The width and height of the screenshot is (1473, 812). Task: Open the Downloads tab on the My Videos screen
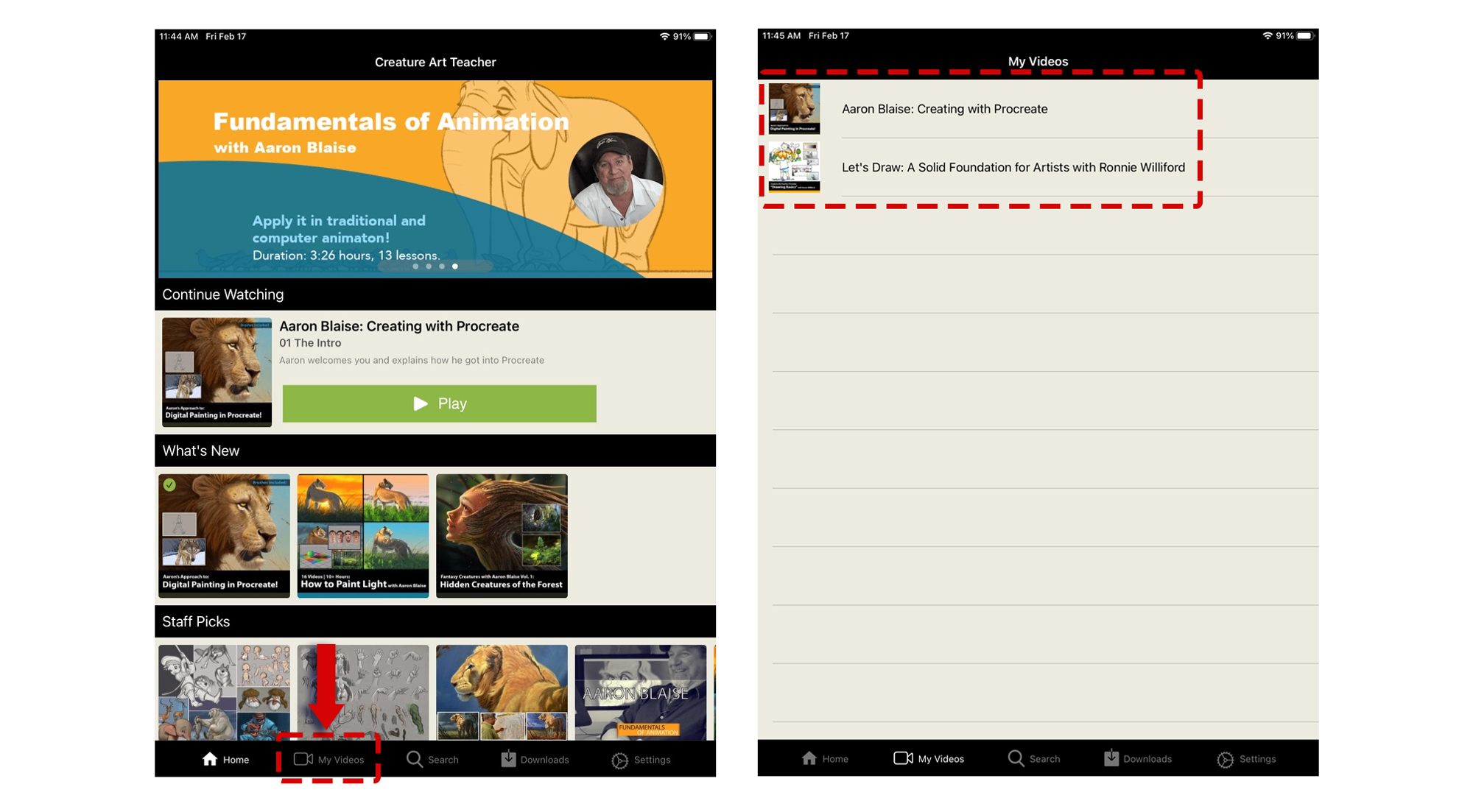point(1138,758)
